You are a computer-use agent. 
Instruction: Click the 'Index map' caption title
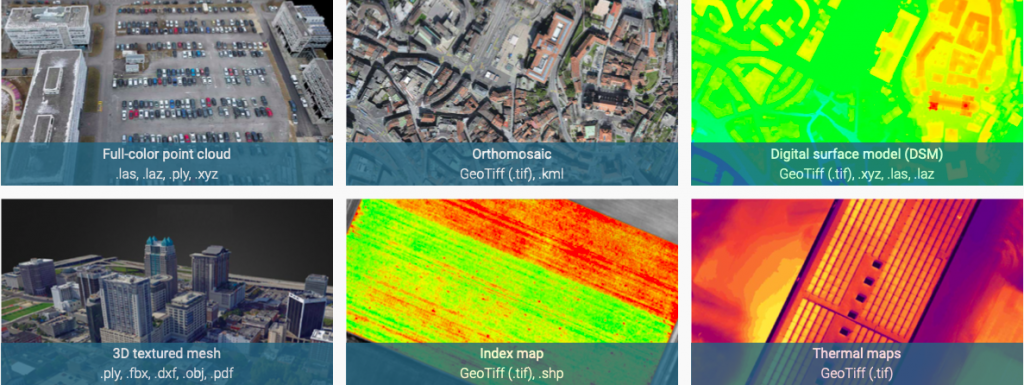tap(511, 354)
